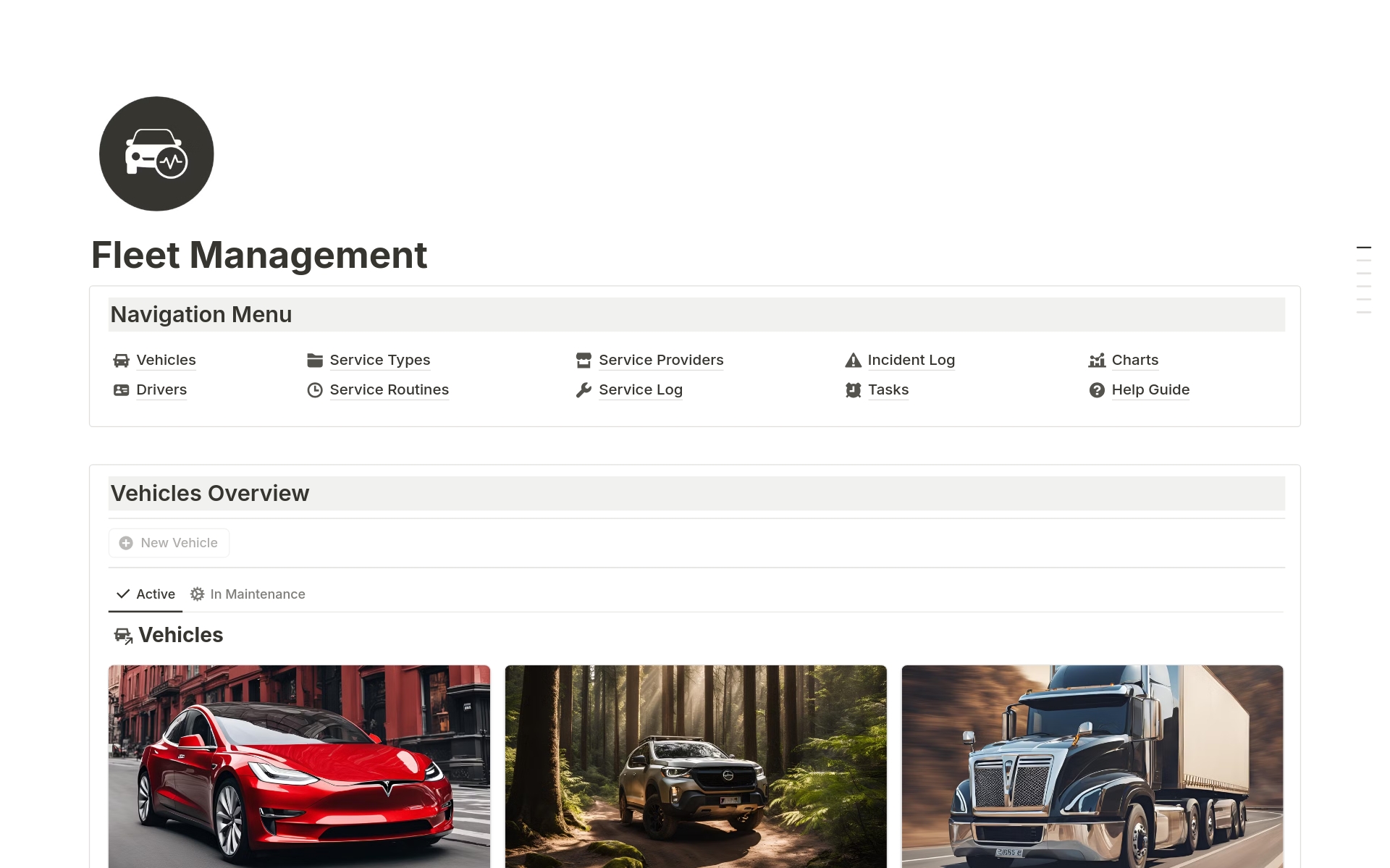Click the warning triangle icon by Incident Log
This screenshot has width=1390, height=868.
point(854,360)
